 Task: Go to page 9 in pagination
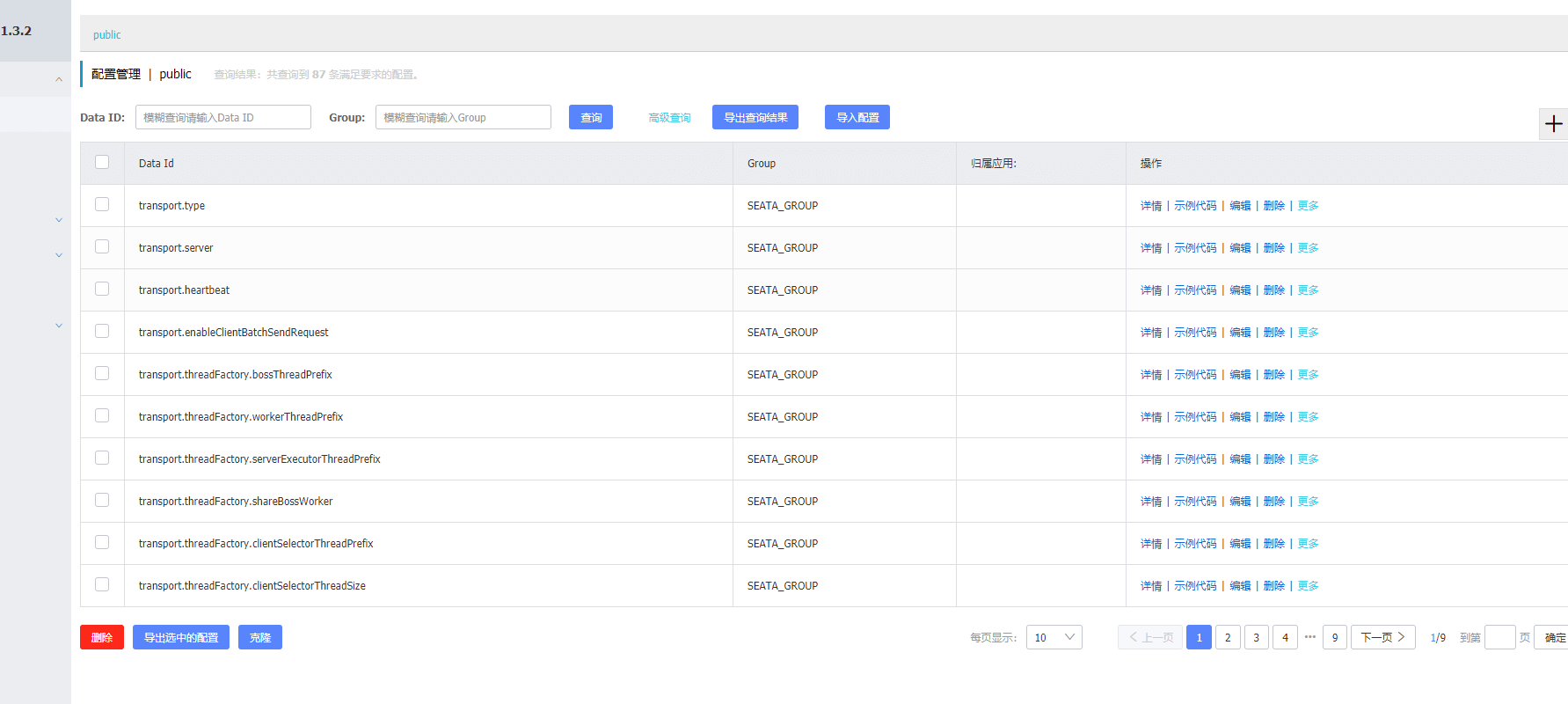1335,637
